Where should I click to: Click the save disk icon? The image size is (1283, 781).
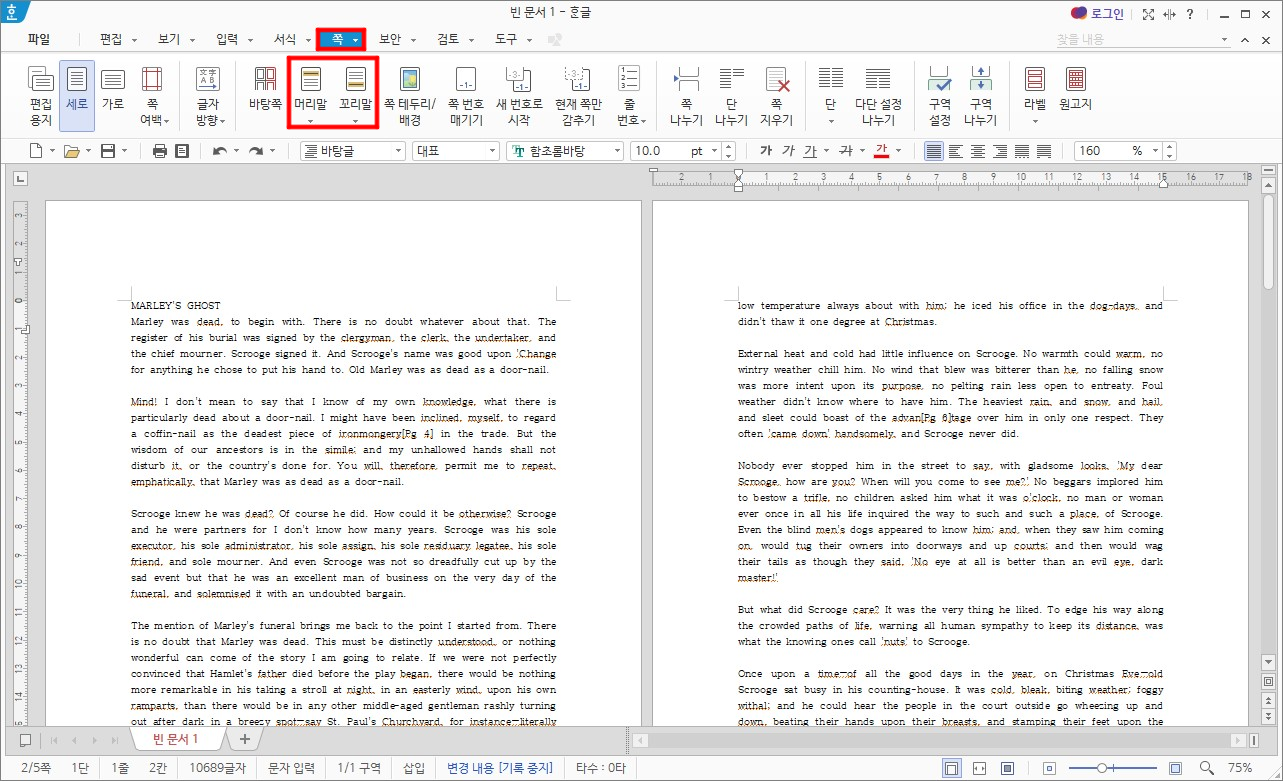pyautogui.click(x=108, y=151)
